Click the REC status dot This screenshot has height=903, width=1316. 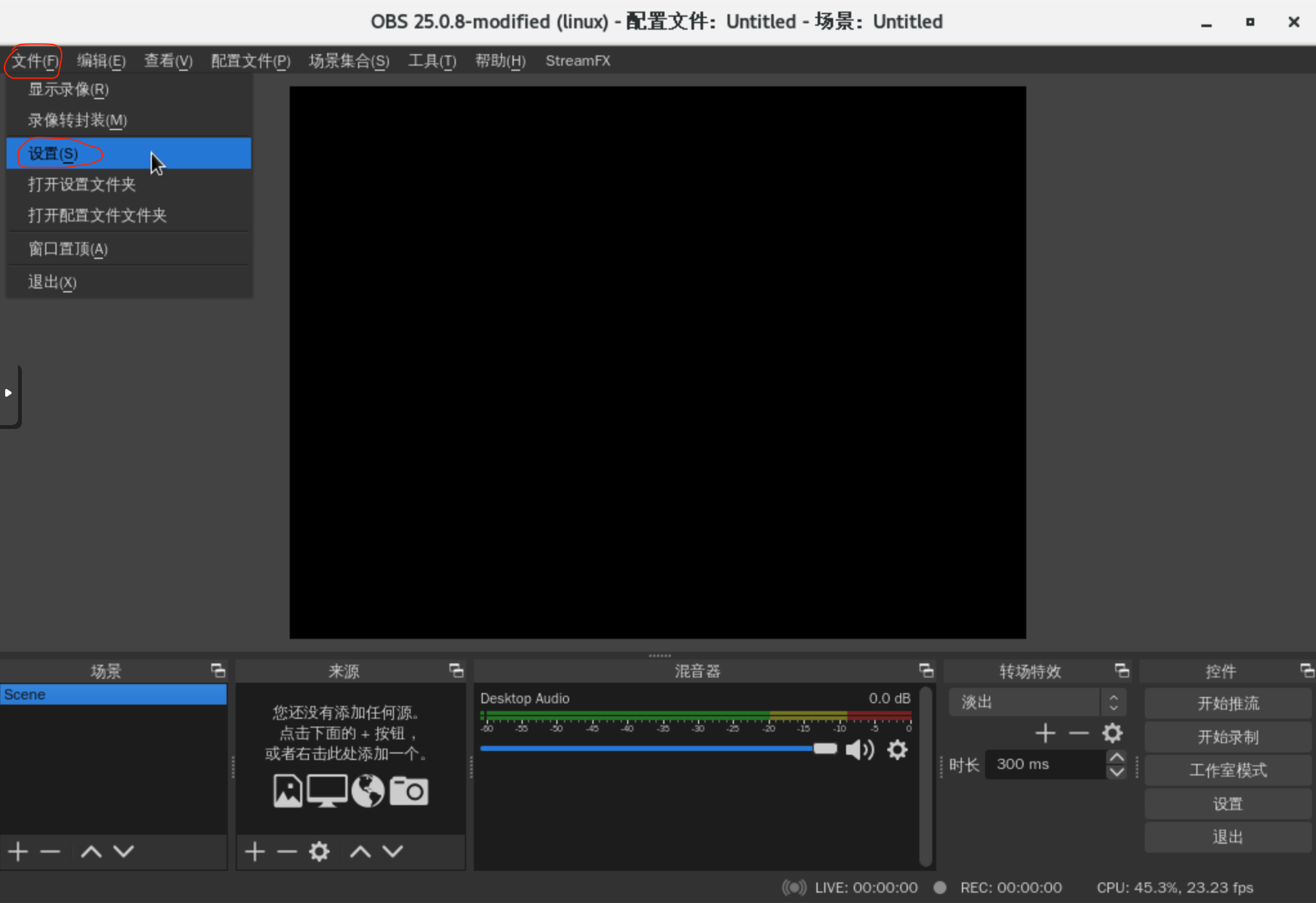tap(940, 888)
